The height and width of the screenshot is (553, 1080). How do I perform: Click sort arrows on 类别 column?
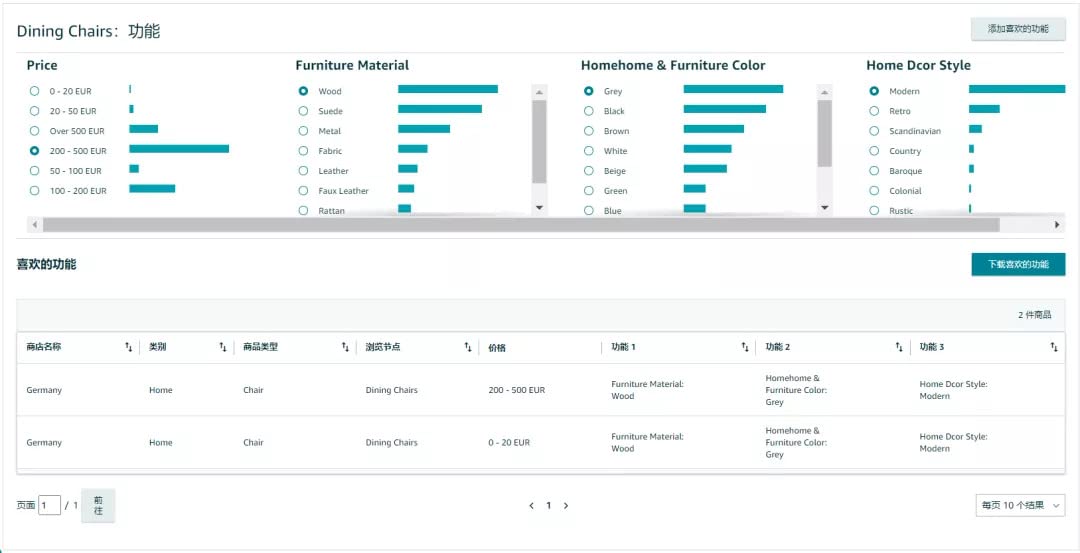click(223, 347)
